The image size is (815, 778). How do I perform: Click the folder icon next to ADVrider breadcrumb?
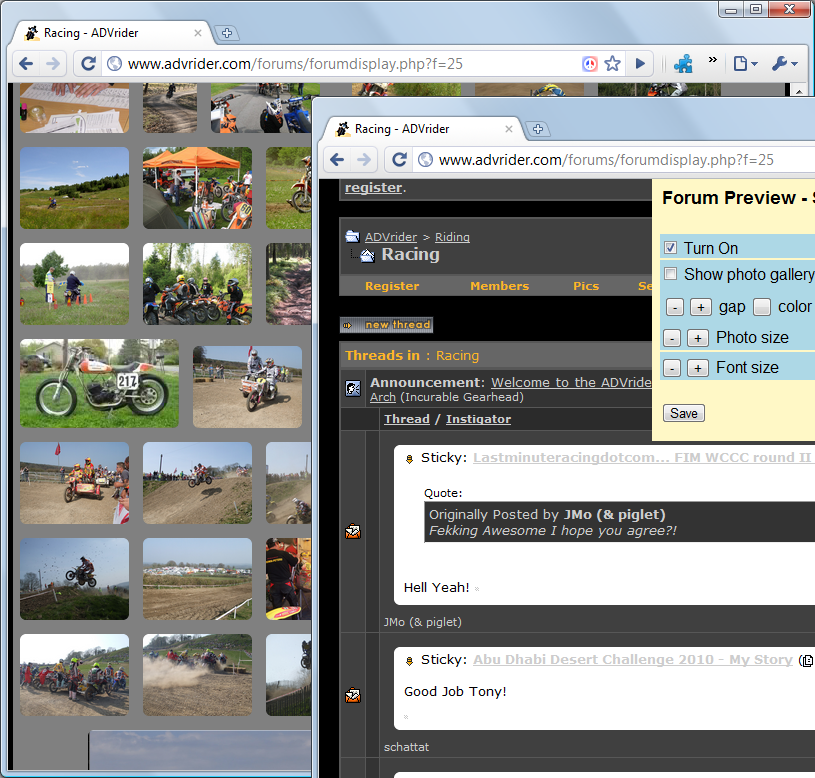click(352, 237)
